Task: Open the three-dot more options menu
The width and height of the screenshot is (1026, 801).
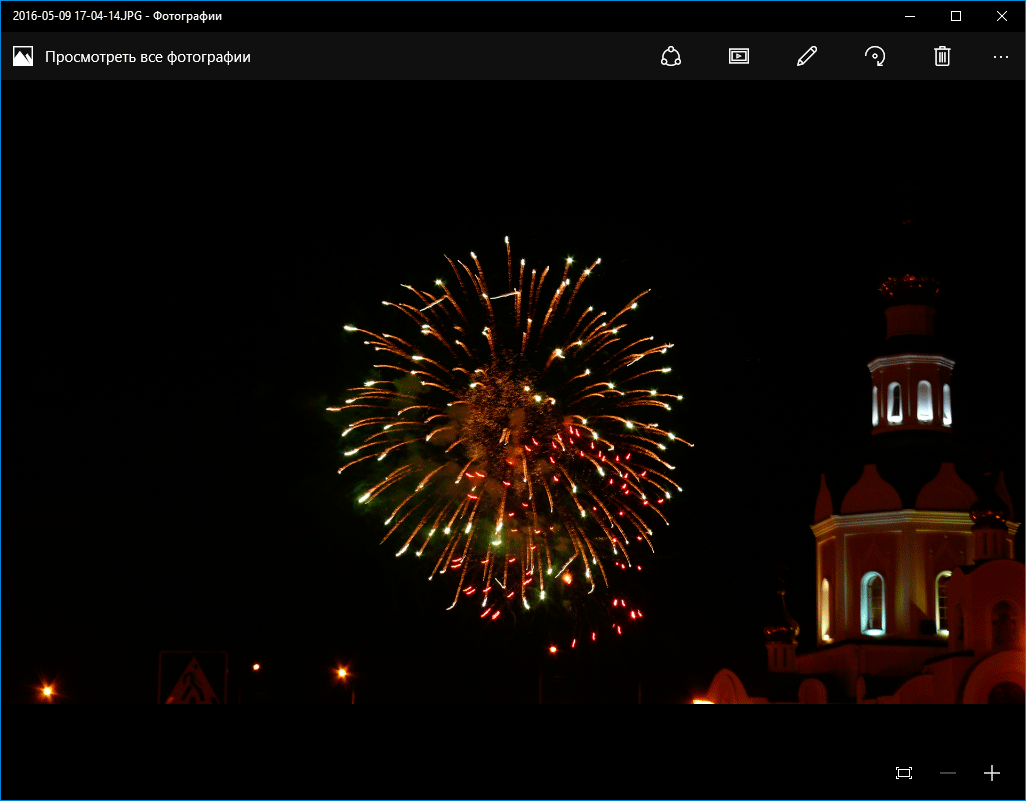Action: coord(1000,57)
